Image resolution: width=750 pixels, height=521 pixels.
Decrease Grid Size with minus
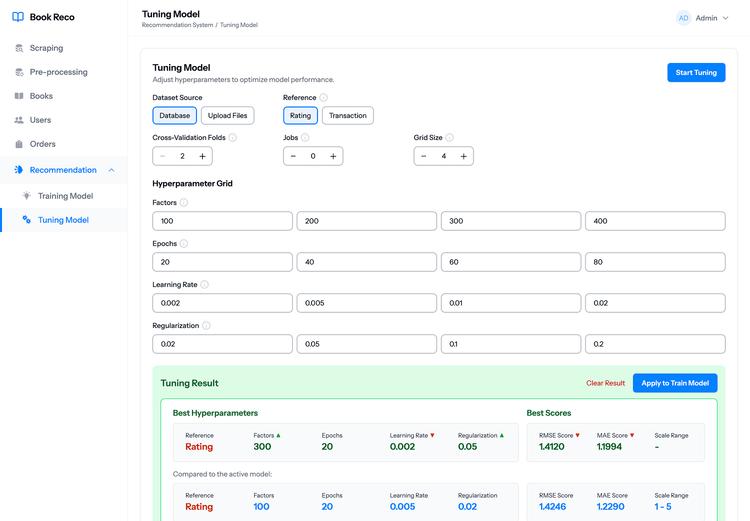[424, 156]
